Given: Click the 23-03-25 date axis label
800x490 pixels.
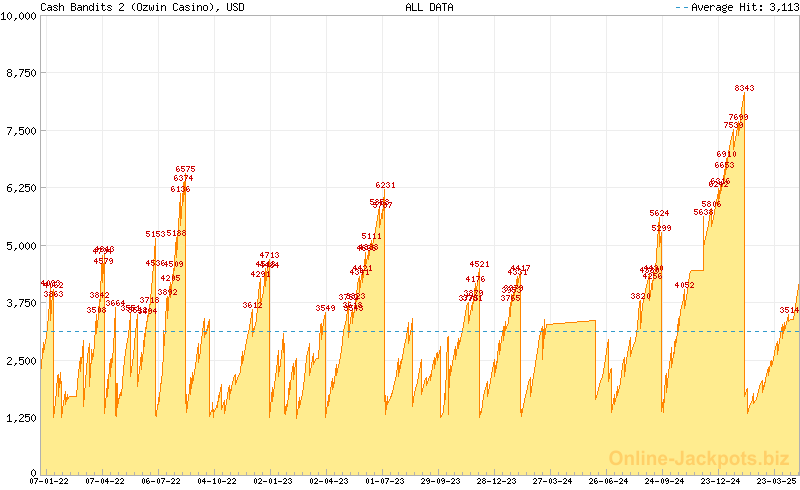Looking at the screenshot, I should pos(776,481).
